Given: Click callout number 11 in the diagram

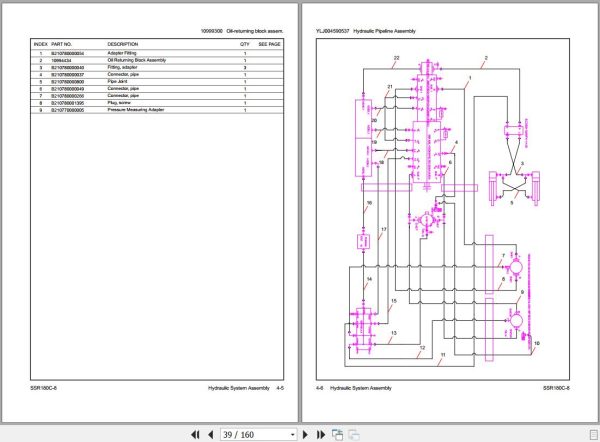Looking at the screenshot, I should pyautogui.click(x=443, y=355).
